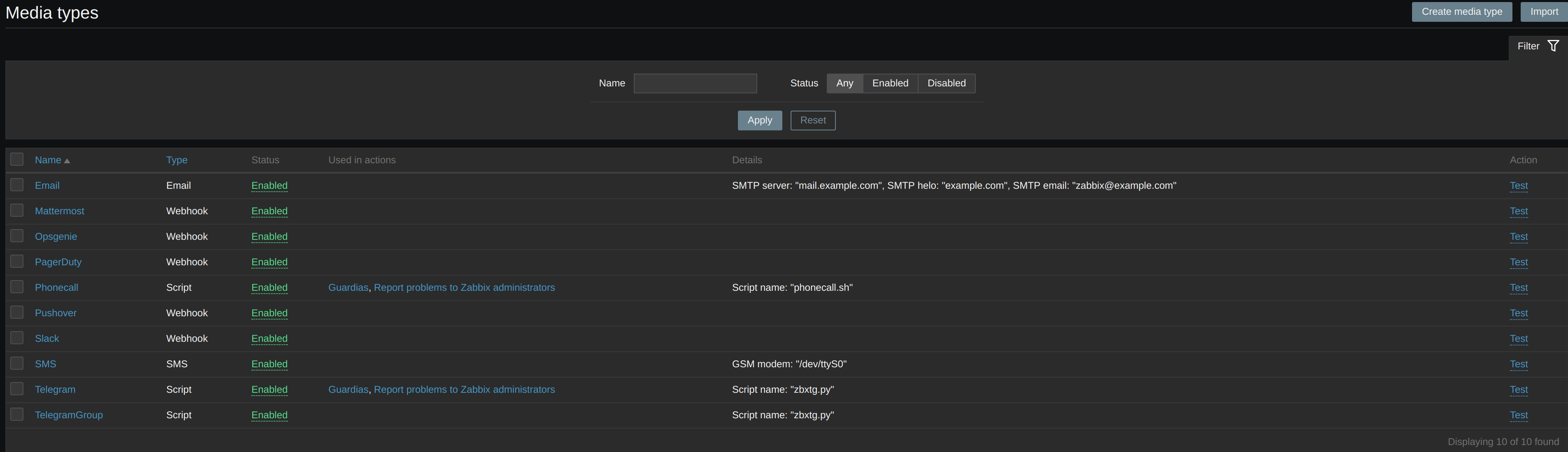Focus the Name filter input field
1568x452 pixels.
coord(695,83)
